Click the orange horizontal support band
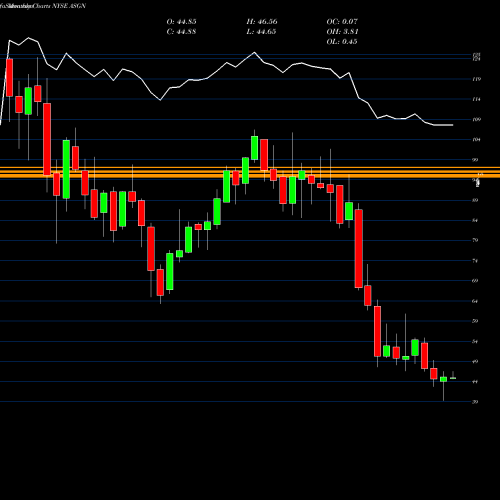The image size is (500, 500). [250, 172]
